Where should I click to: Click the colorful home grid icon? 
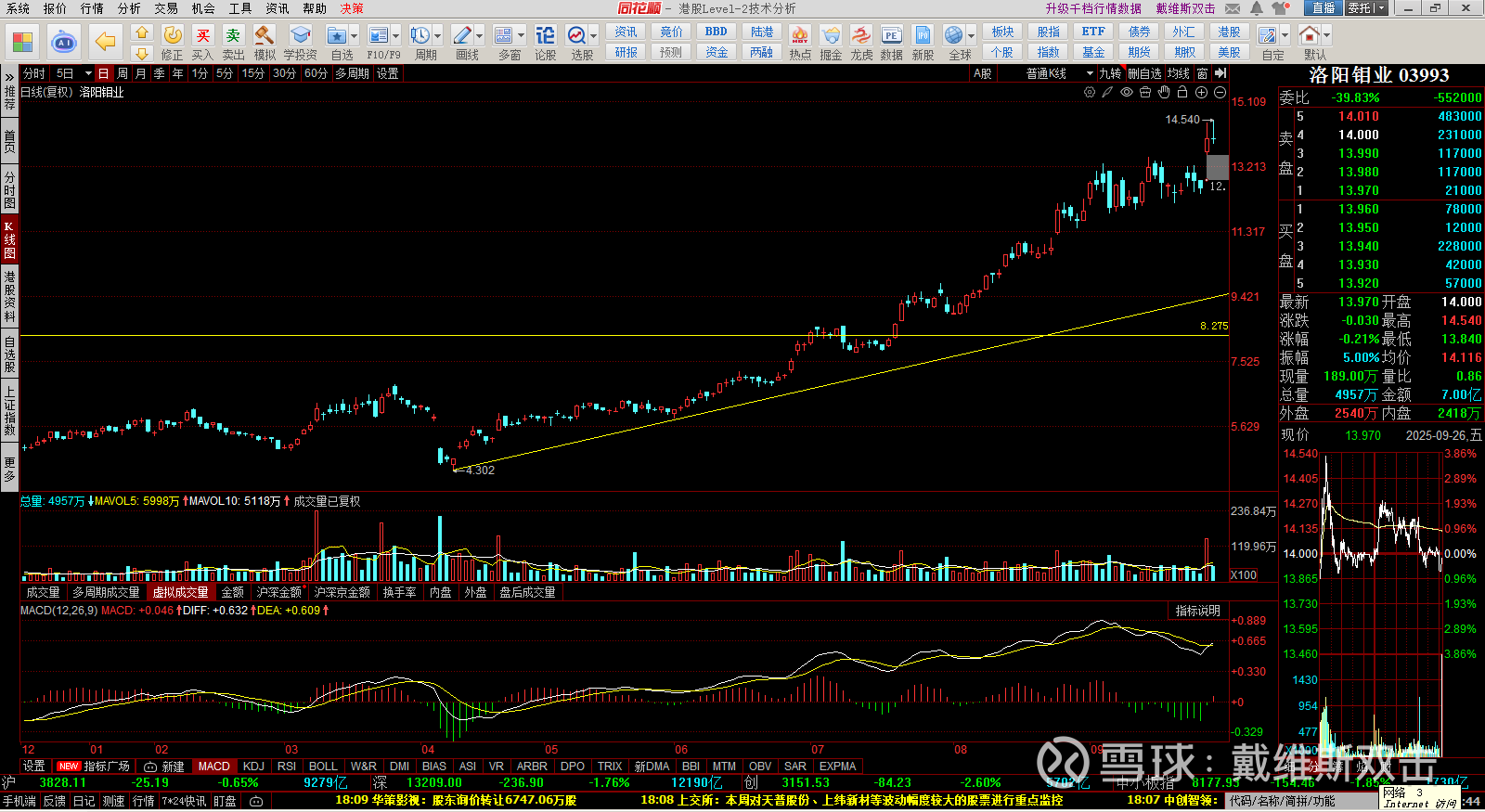[x=22, y=42]
